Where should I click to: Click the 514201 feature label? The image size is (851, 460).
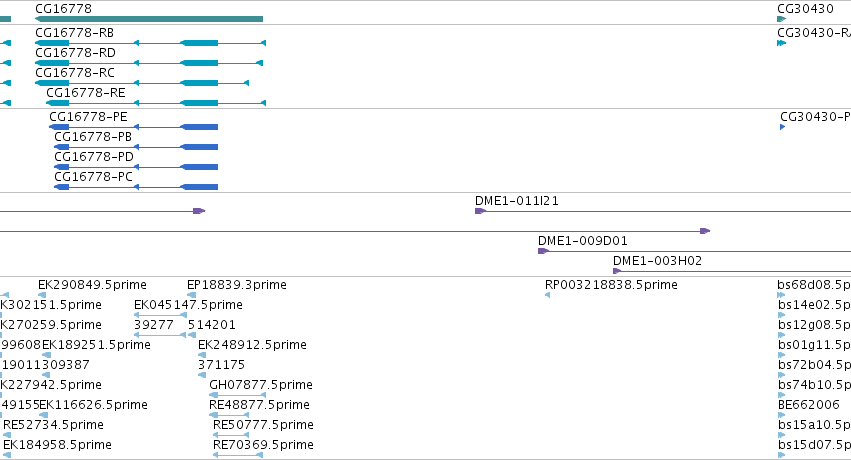[212, 325]
